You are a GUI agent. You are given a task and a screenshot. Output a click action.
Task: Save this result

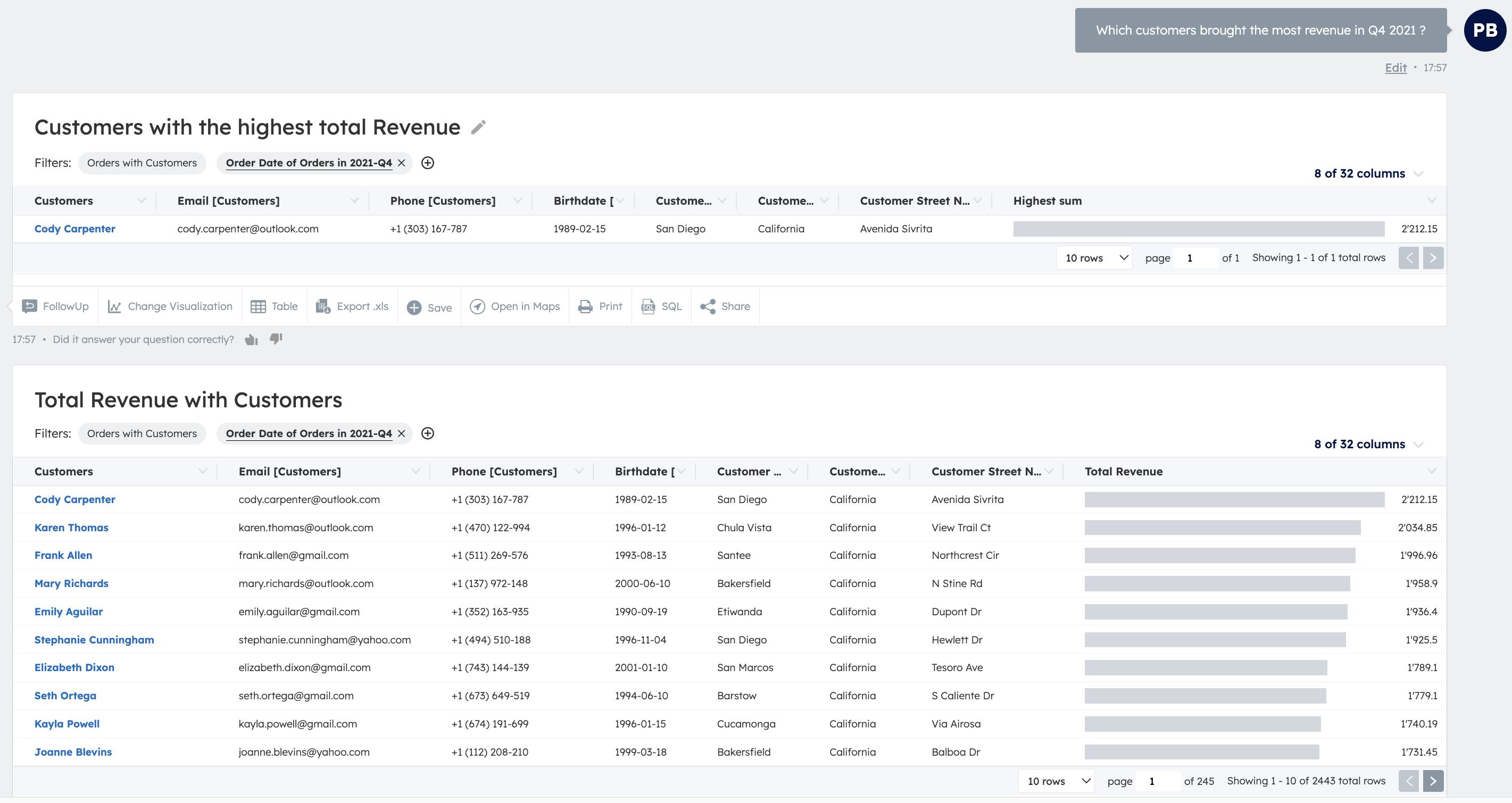(429, 307)
